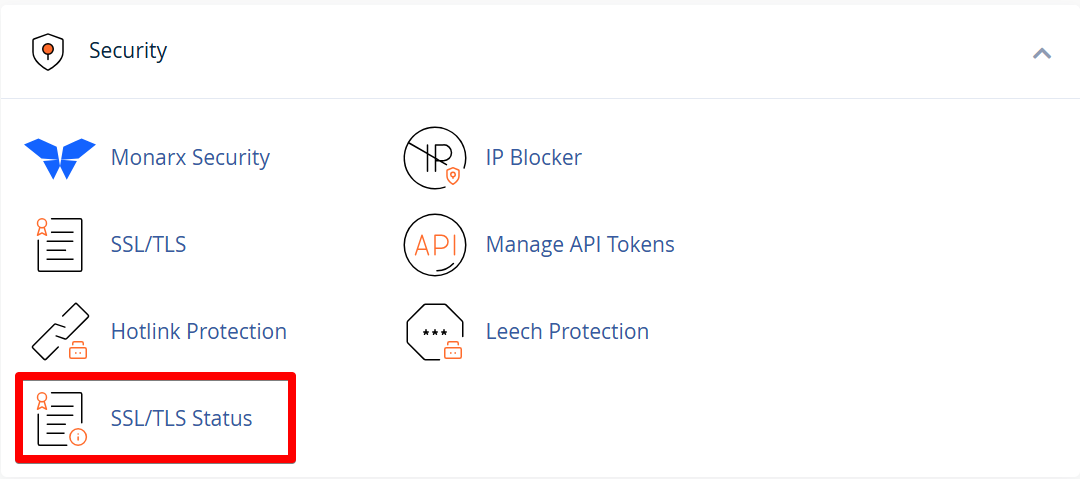This screenshot has height=479, width=1080.
Task: Click the SSL/TLS certificate document icon
Action: click(x=59, y=245)
